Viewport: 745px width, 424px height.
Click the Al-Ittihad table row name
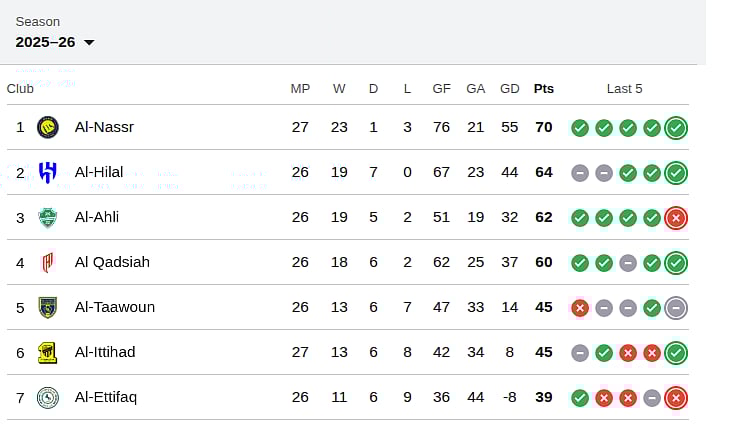tap(105, 352)
